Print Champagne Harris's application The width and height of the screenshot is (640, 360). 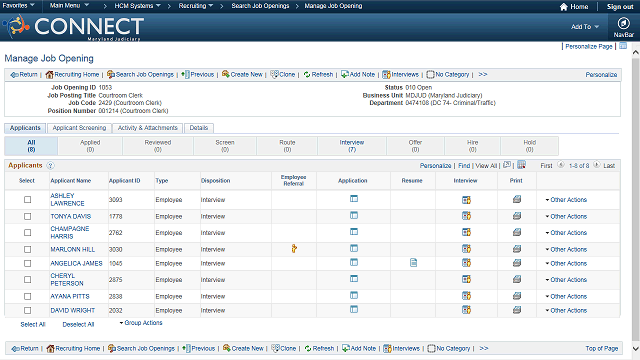pos(517,232)
